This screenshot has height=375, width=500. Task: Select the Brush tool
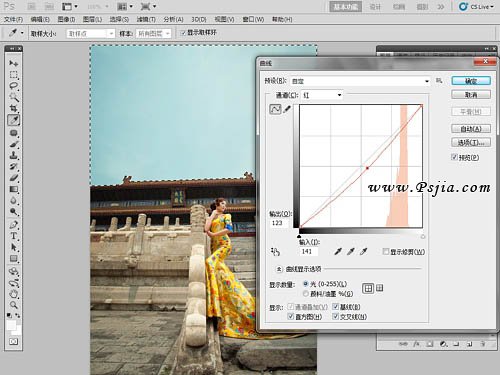point(13,144)
